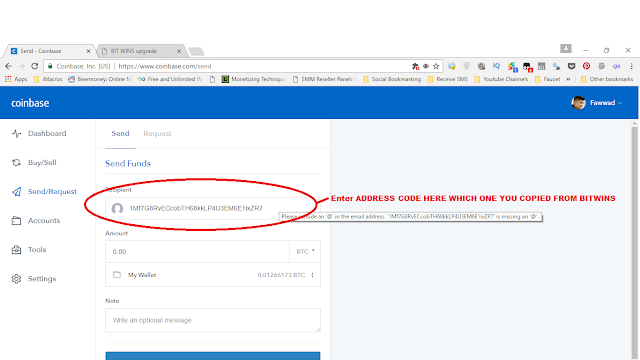640x360 pixels.
Task: Close the BIT WINS upgrade tab
Action: coord(179,51)
